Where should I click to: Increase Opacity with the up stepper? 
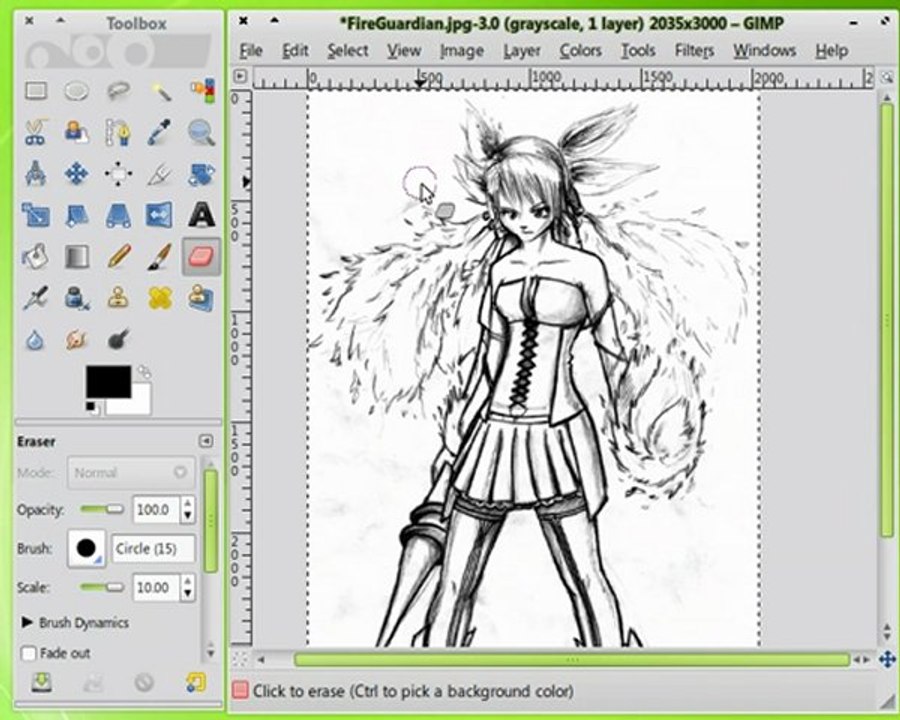188,504
